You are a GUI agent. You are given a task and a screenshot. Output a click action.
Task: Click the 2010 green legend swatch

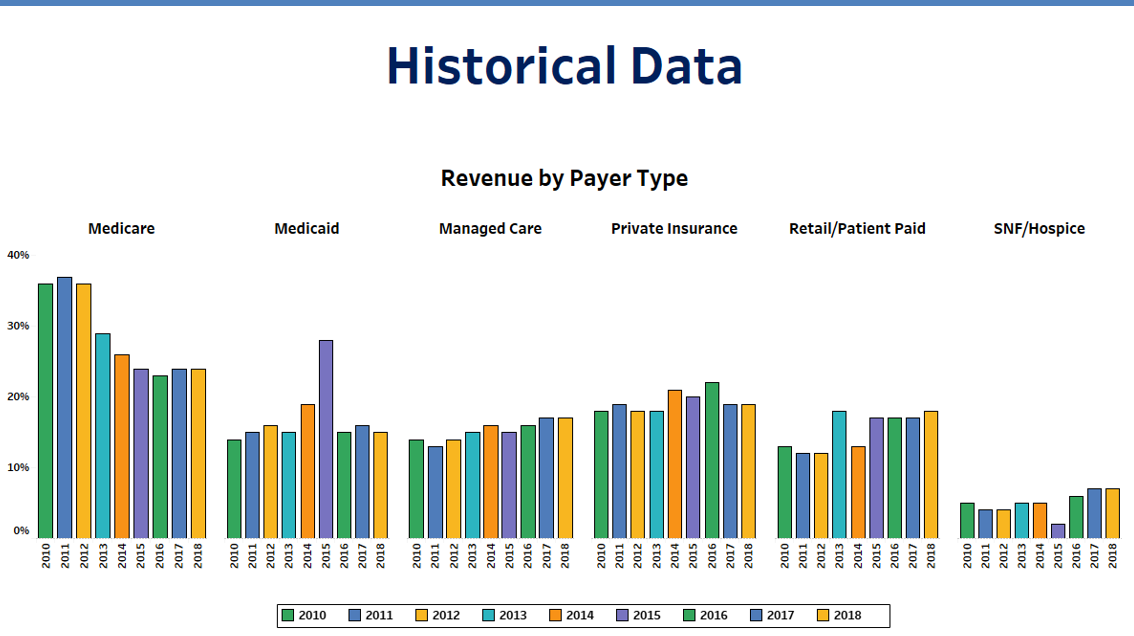[x=287, y=615]
